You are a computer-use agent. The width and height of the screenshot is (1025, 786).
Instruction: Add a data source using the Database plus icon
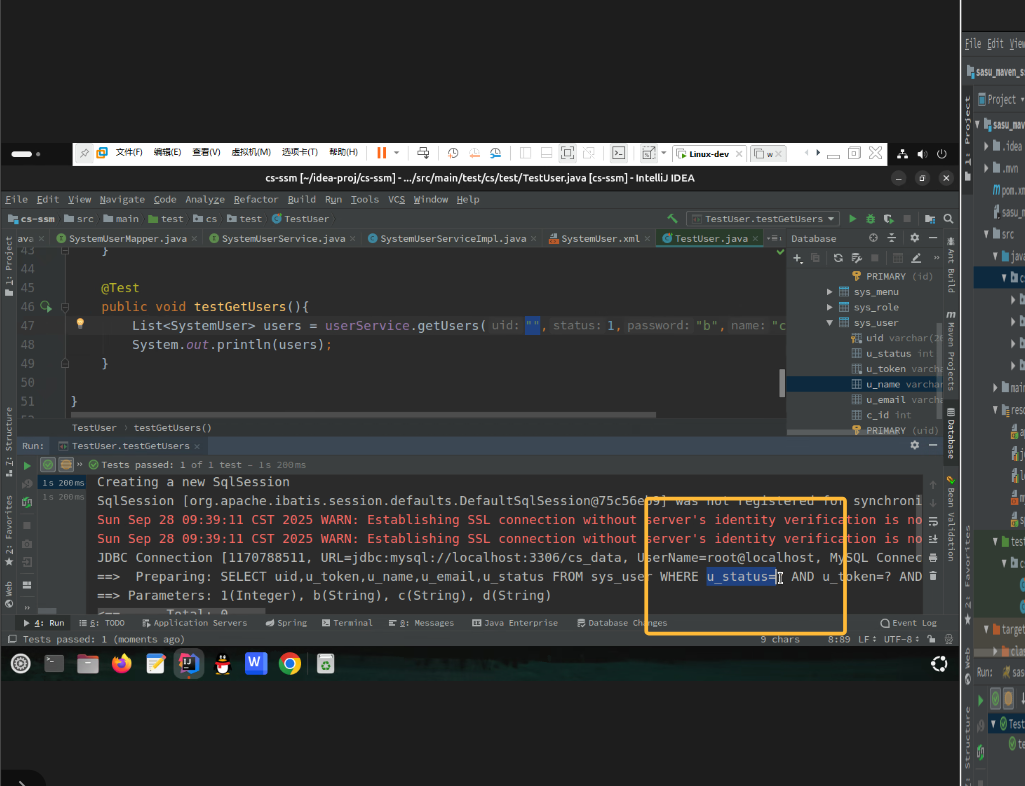point(796,258)
